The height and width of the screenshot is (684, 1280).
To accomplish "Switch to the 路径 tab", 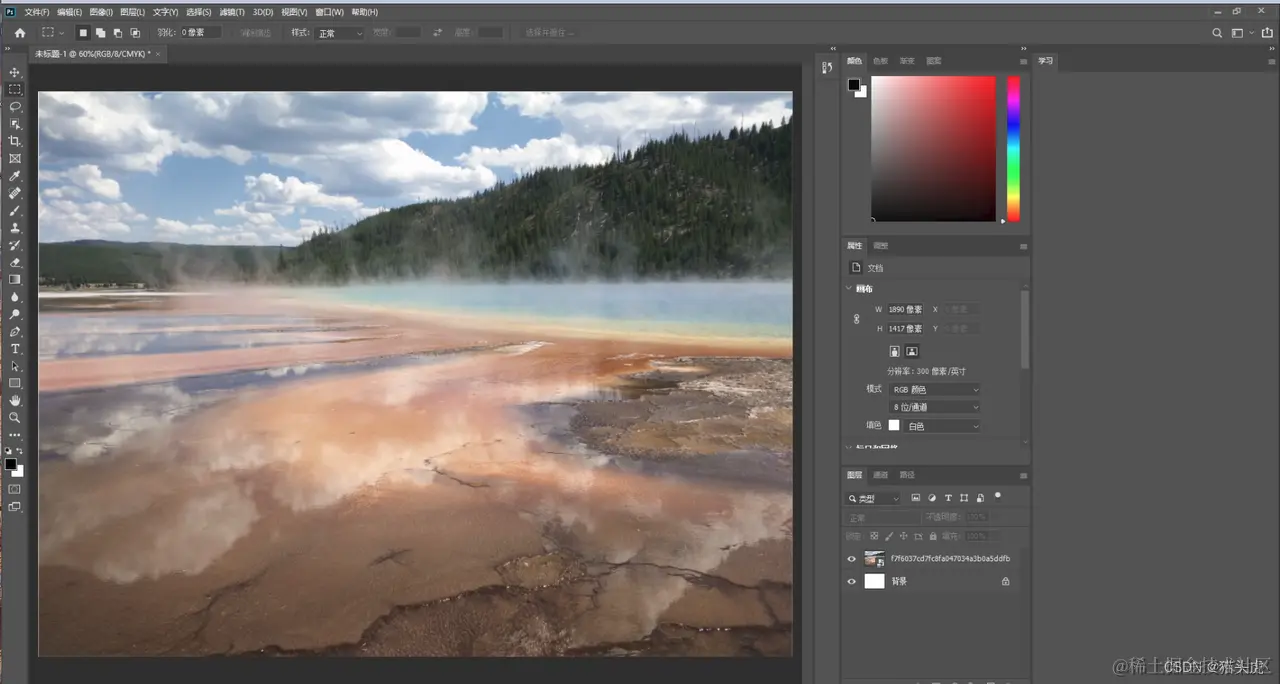I will coord(907,475).
